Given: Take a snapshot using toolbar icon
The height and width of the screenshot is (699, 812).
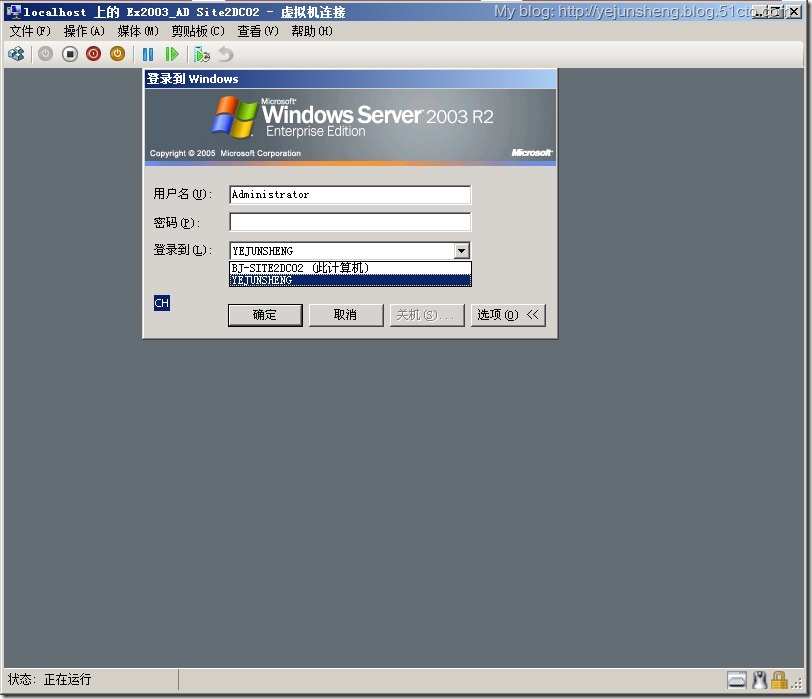Looking at the screenshot, I should (x=201, y=54).
